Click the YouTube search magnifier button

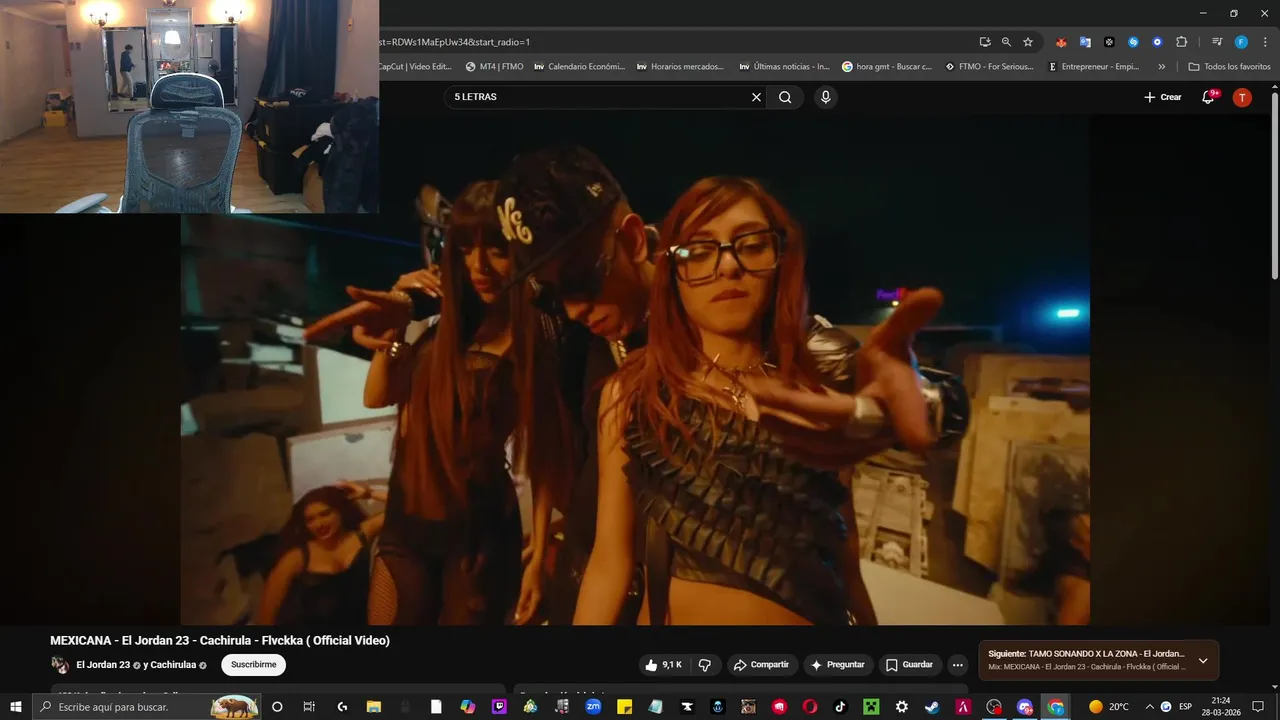pyautogui.click(x=785, y=97)
